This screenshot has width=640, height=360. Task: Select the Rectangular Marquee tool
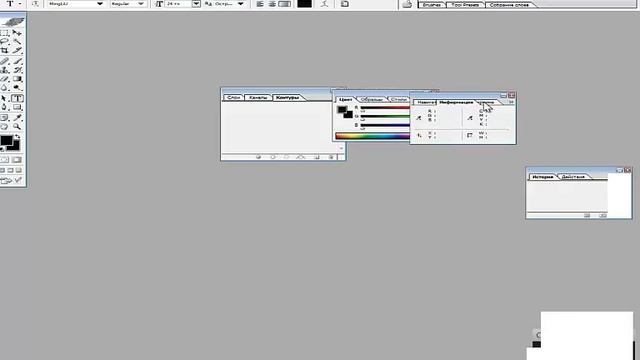pyautogui.click(x=4, y=33)
